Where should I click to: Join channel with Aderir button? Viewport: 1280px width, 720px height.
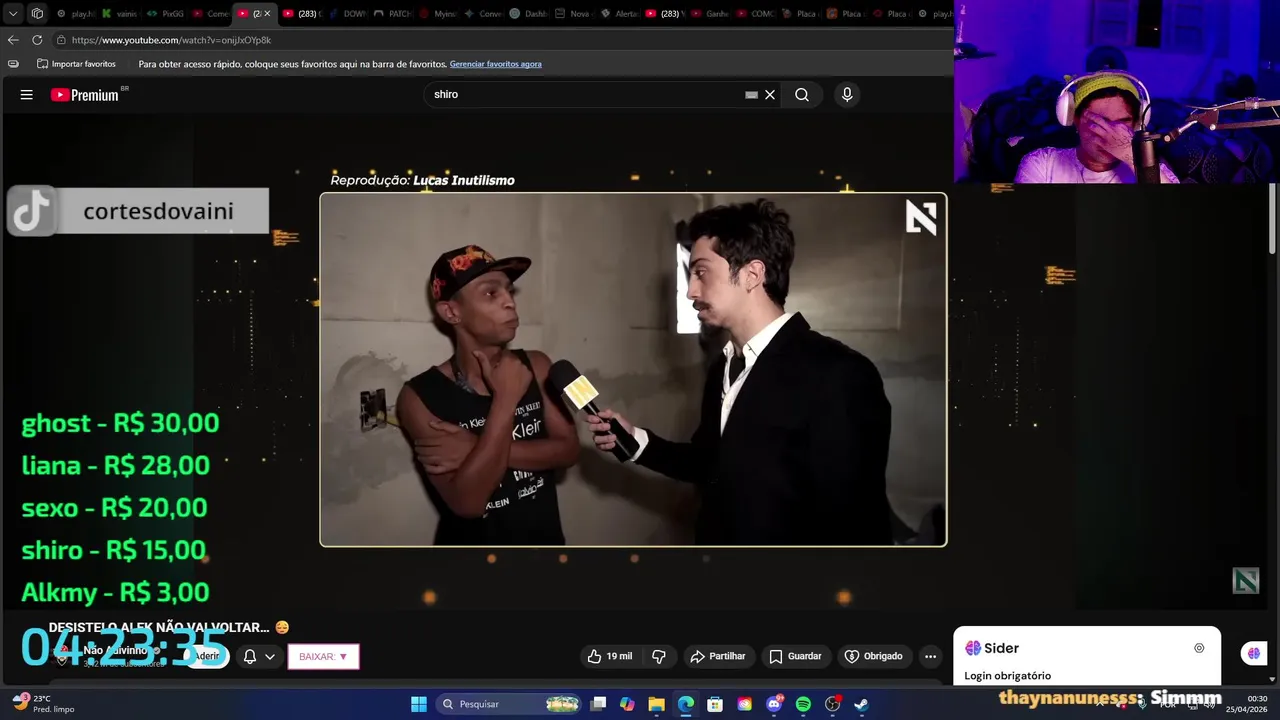tap(207, 656)
